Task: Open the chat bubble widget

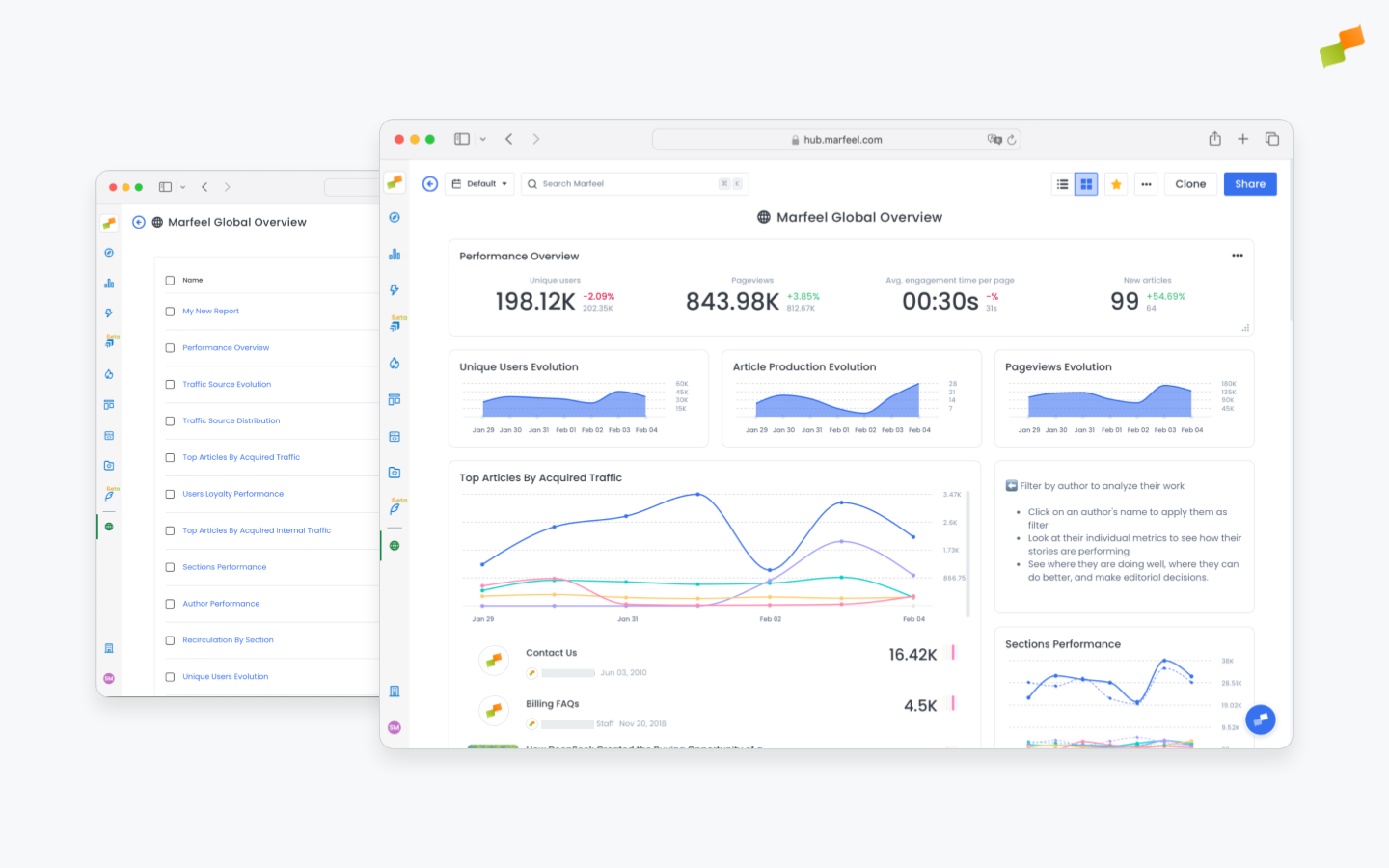Action: click(1260, 719)
